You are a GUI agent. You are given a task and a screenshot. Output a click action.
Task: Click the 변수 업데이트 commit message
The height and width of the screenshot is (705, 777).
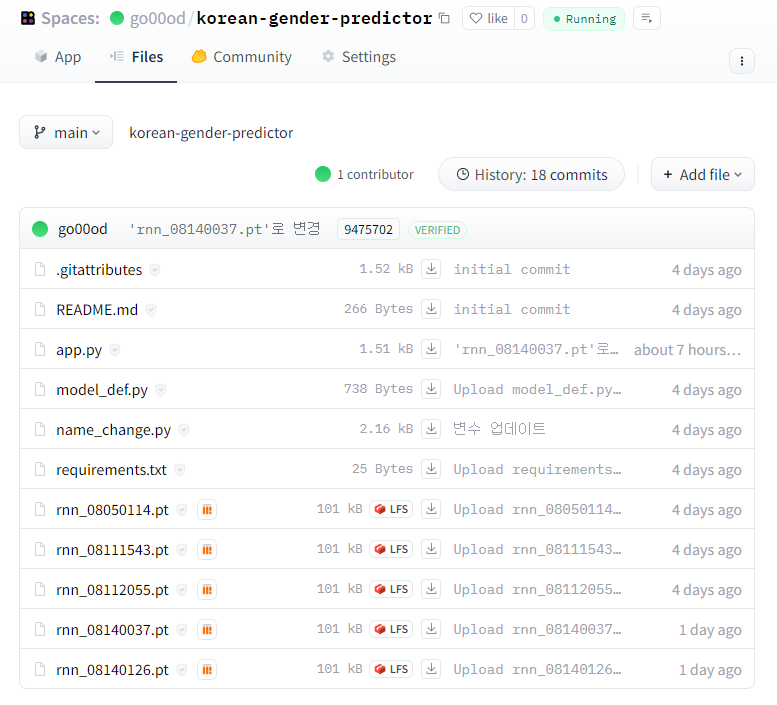coord(499,429)
